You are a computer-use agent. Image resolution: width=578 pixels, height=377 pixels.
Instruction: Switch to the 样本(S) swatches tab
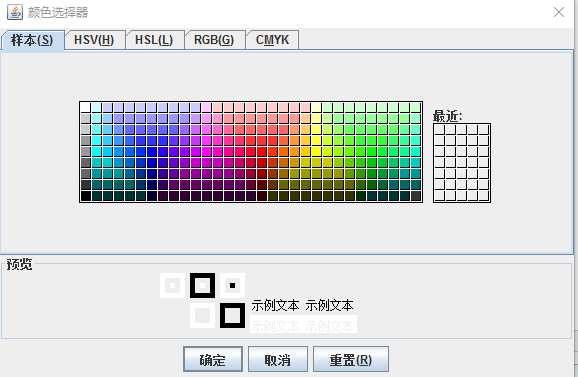32,40
